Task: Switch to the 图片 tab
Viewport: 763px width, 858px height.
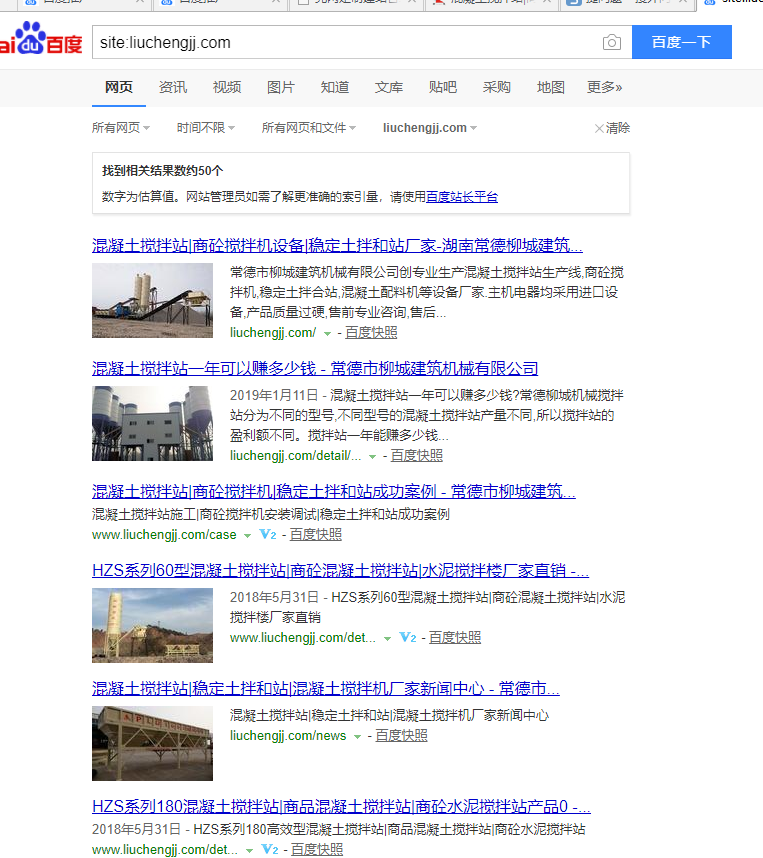Action: coord(281,87)
